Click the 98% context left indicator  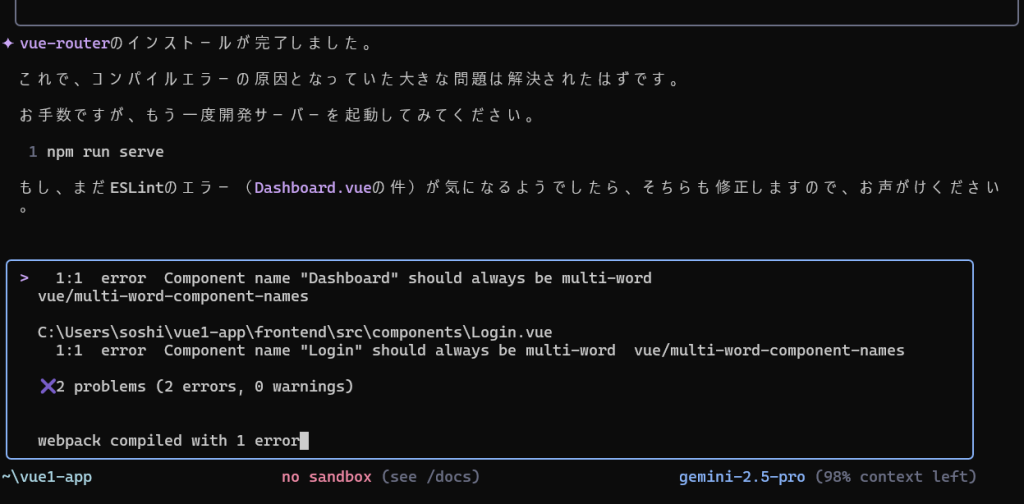pyautogui.click(x=896, y=477)
